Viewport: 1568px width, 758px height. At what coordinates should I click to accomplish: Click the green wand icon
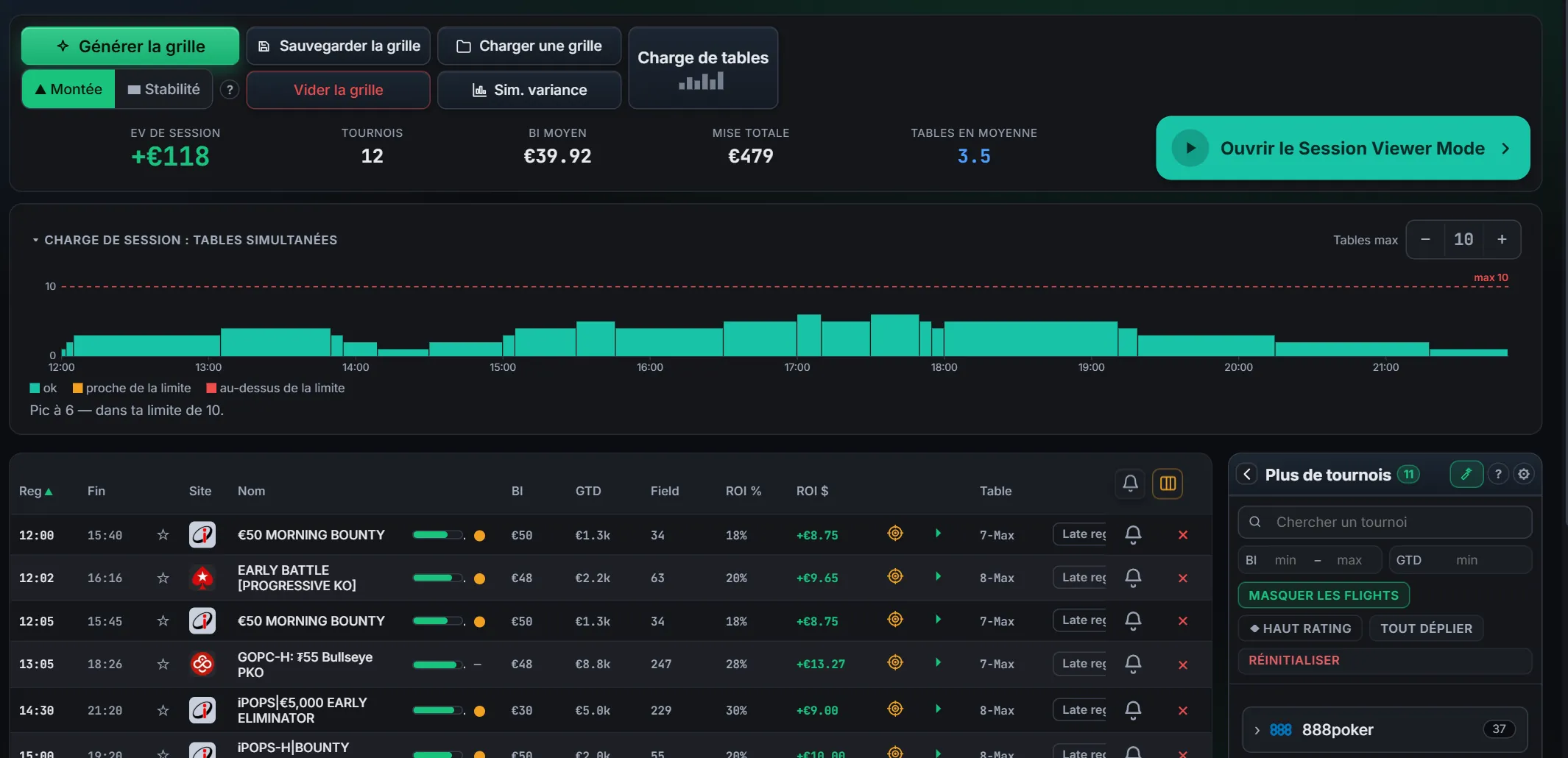coord(1466,475)
